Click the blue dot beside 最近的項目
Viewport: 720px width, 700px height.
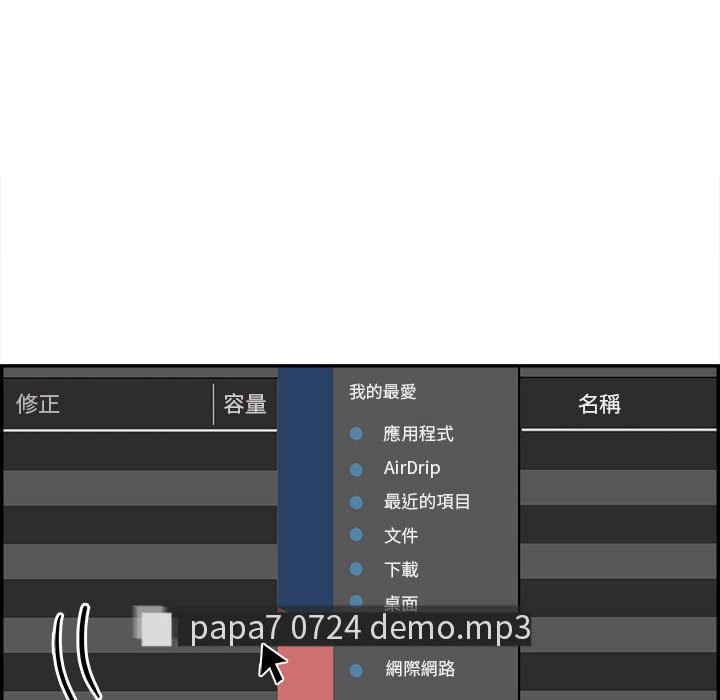tap(356, 502)
